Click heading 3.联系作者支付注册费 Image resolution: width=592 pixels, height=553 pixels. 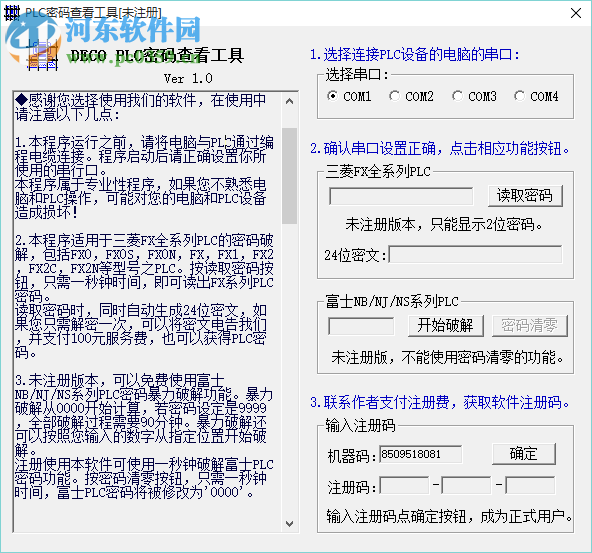(x=440, y=402)
